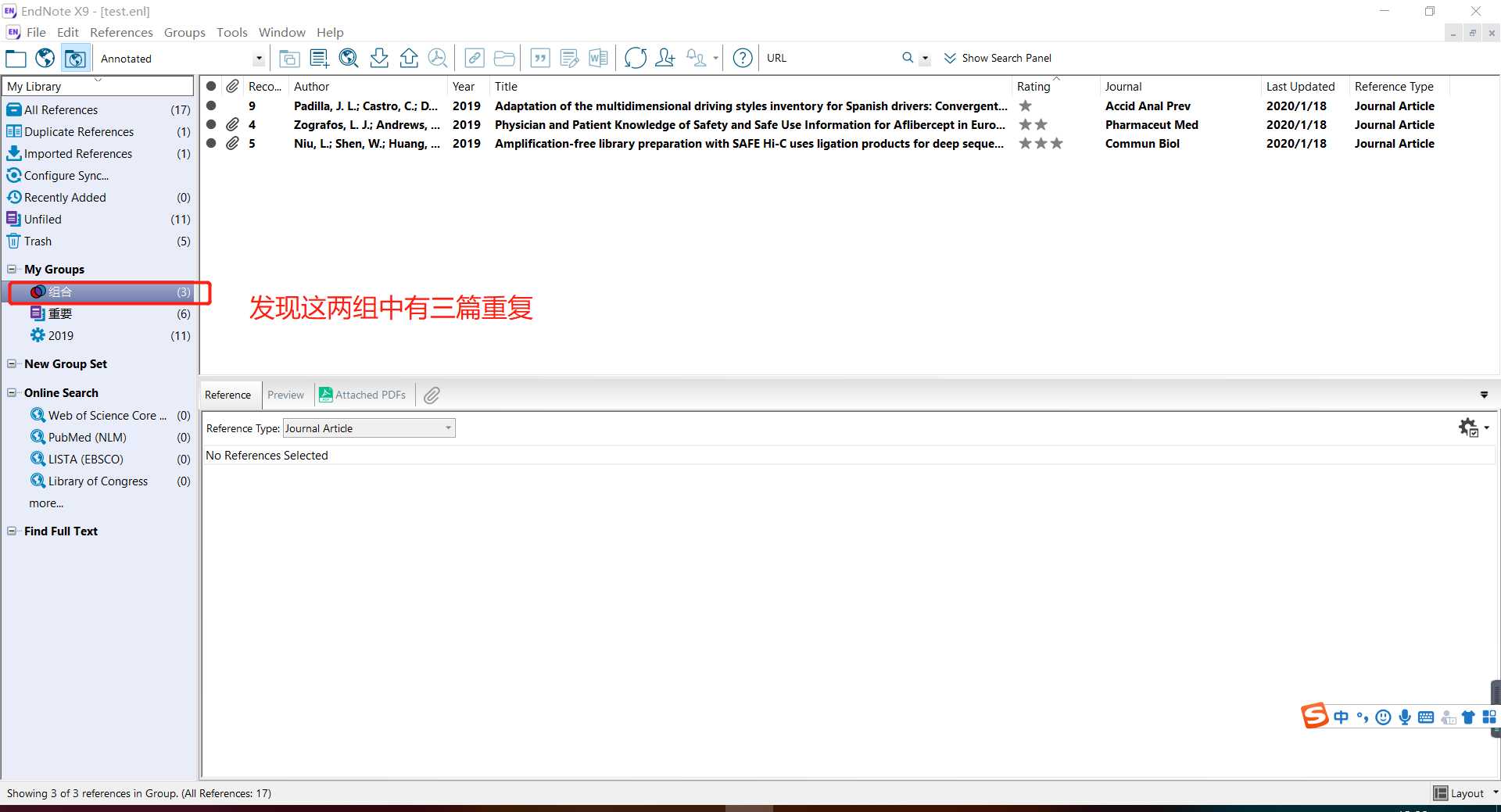Click the Quick Search magnifier icon
Screen dimensions: 1501x812
908,58
